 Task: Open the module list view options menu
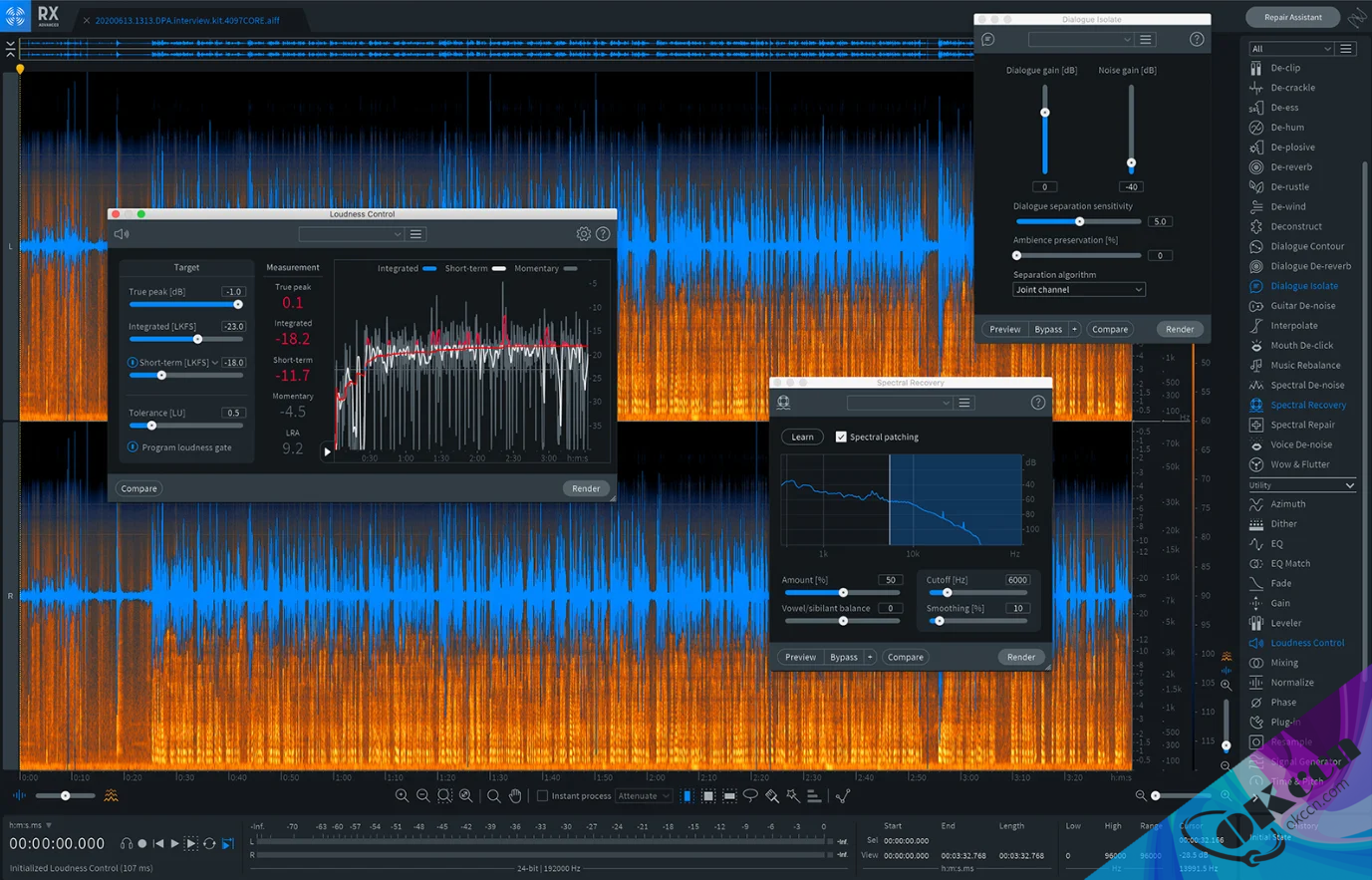point(1346,49)
